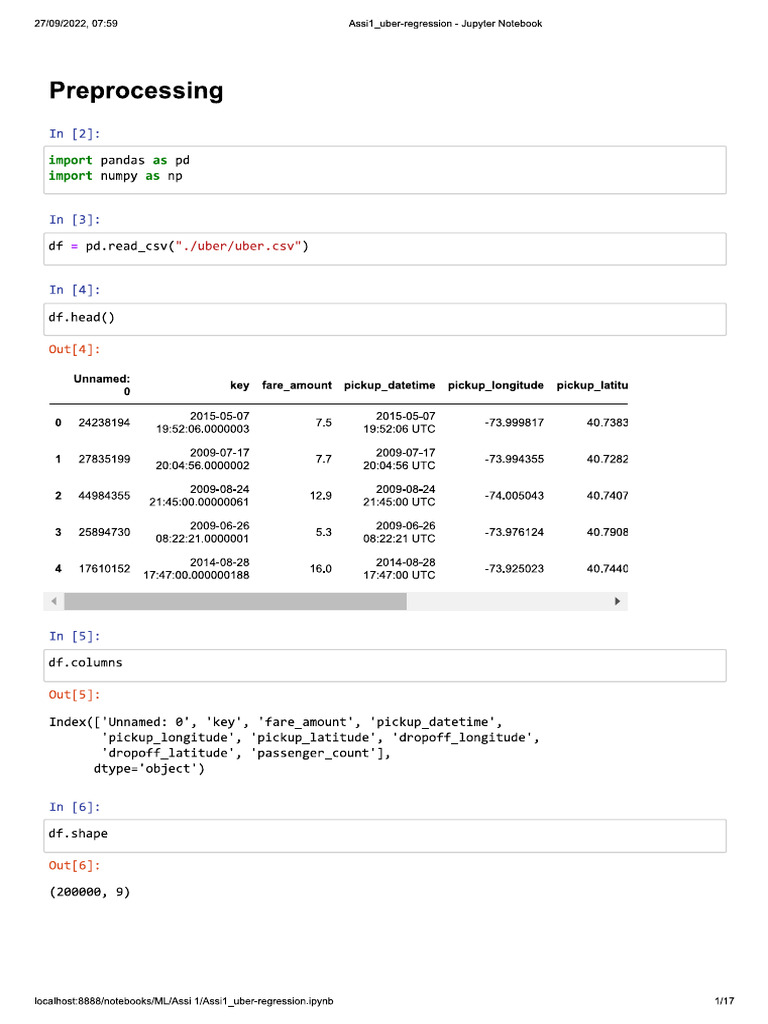Click the 'pickup_longitude' column header

496,385
